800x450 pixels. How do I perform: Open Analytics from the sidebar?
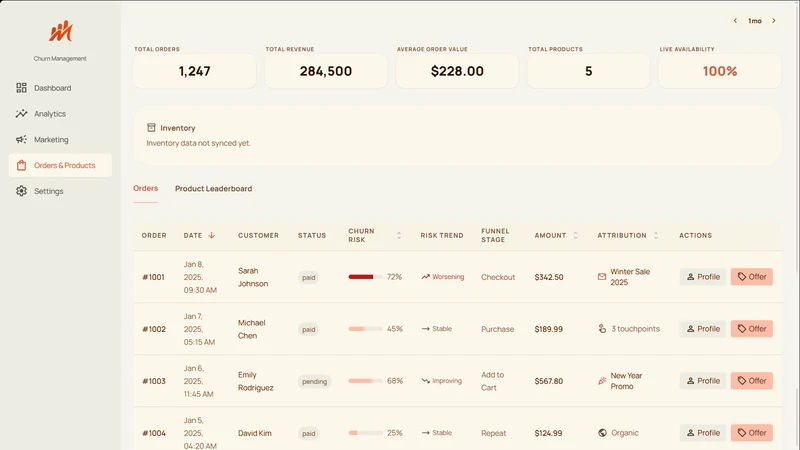(60, 114)
